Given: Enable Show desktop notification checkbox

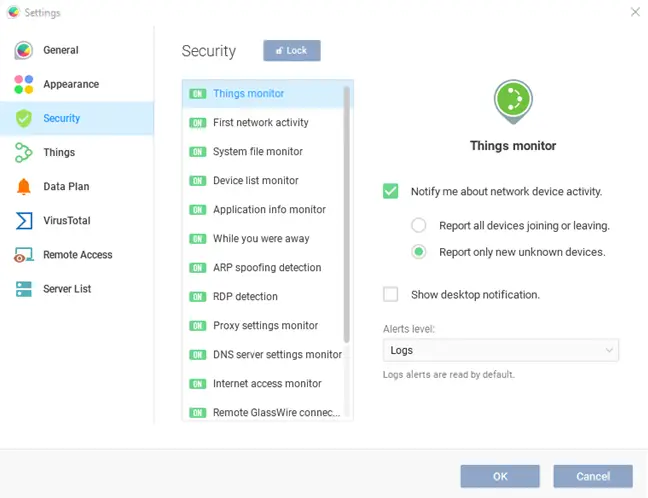Looking at the screenshot, I should point(391,295).
